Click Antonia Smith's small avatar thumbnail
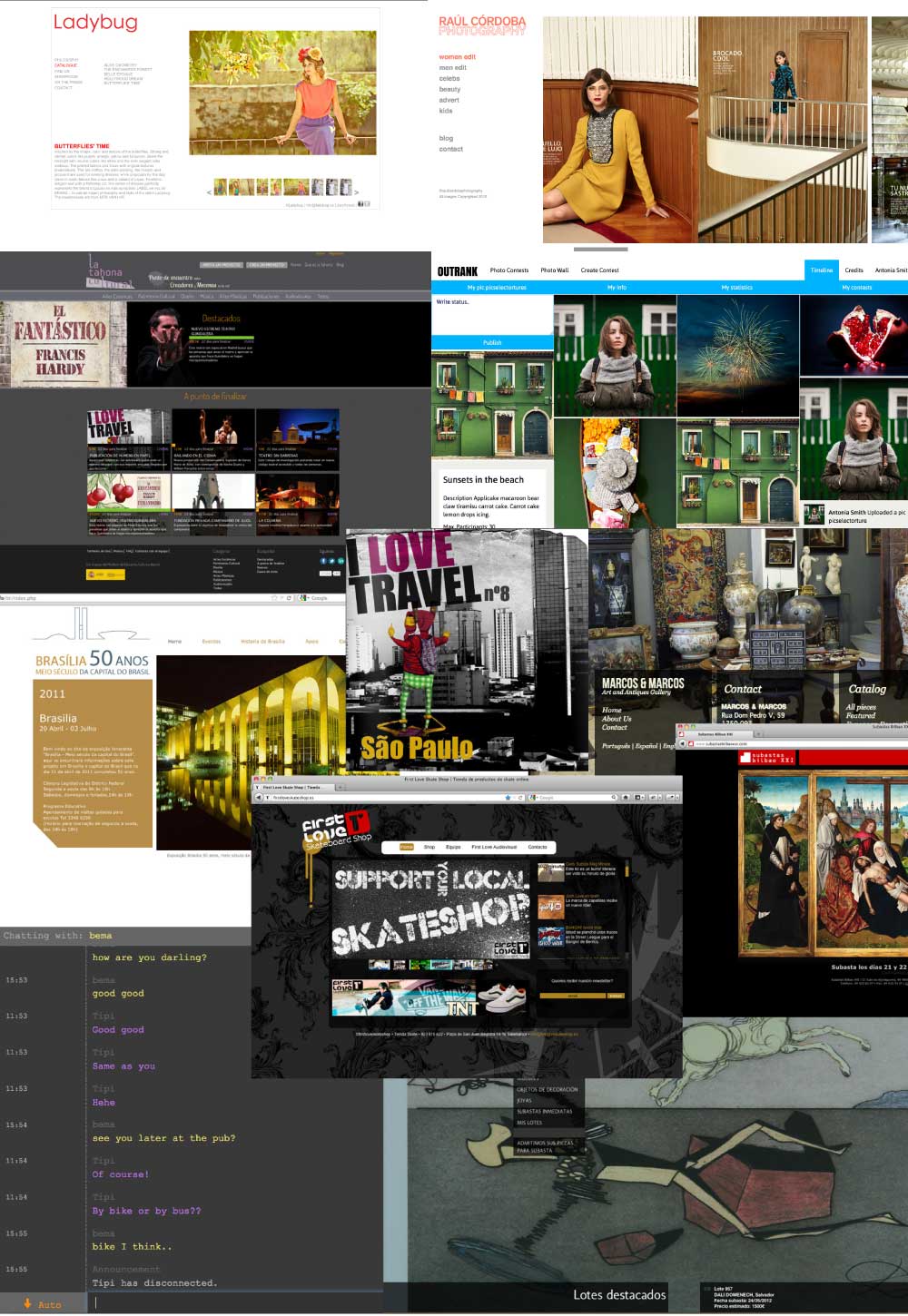The height and width of the screenshot is (1316, 908). 814,515
